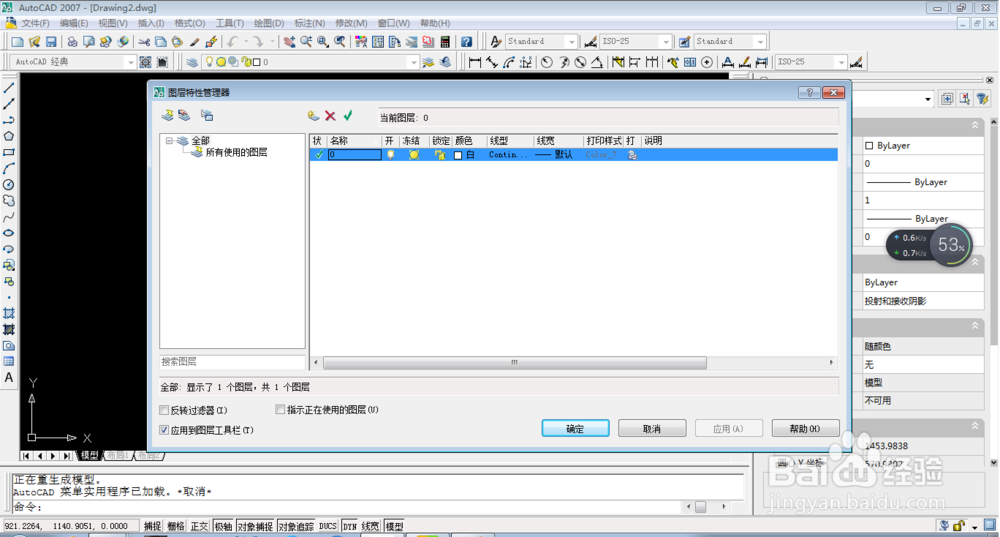The image size is (1000, 537).
Task: Select the Rectangle tool in draw toolbar
Action: (9, 152)
